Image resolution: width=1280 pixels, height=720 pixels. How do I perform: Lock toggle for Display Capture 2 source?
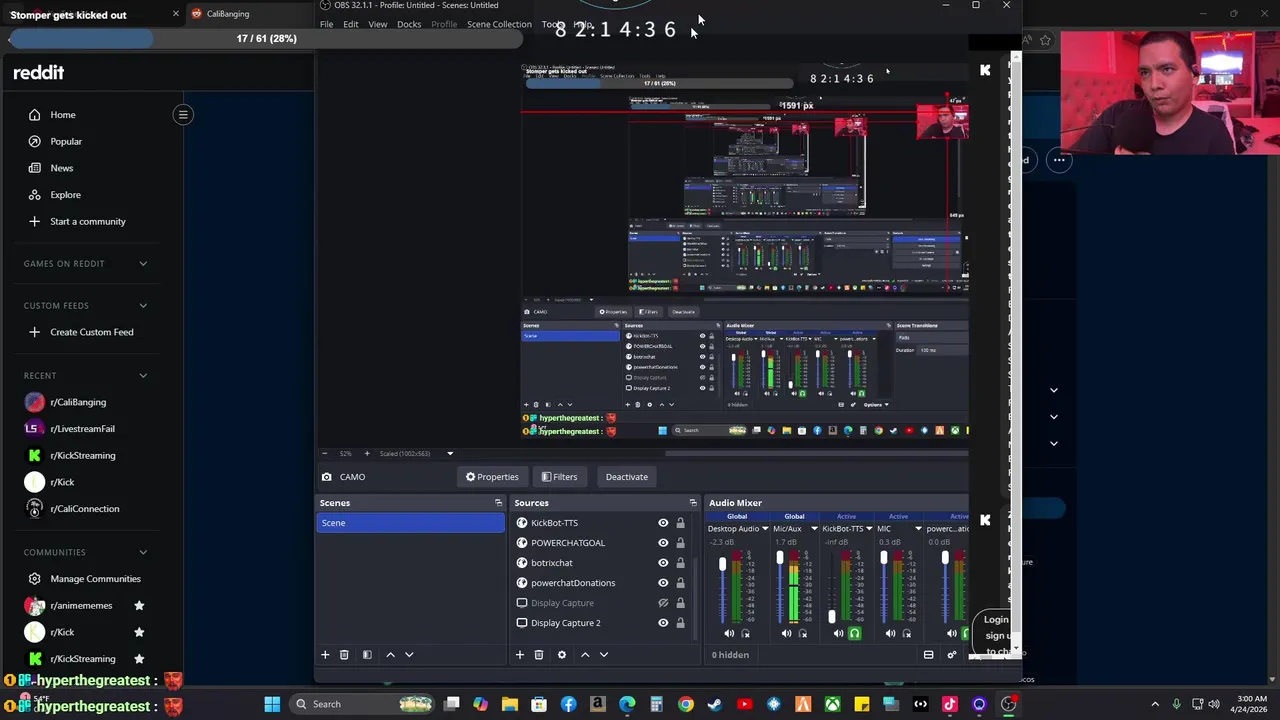coord(680,623)
